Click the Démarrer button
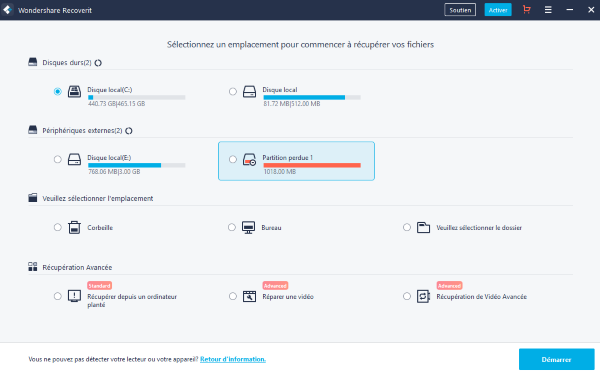Screen dimensions: 600x376 (556, 359)
